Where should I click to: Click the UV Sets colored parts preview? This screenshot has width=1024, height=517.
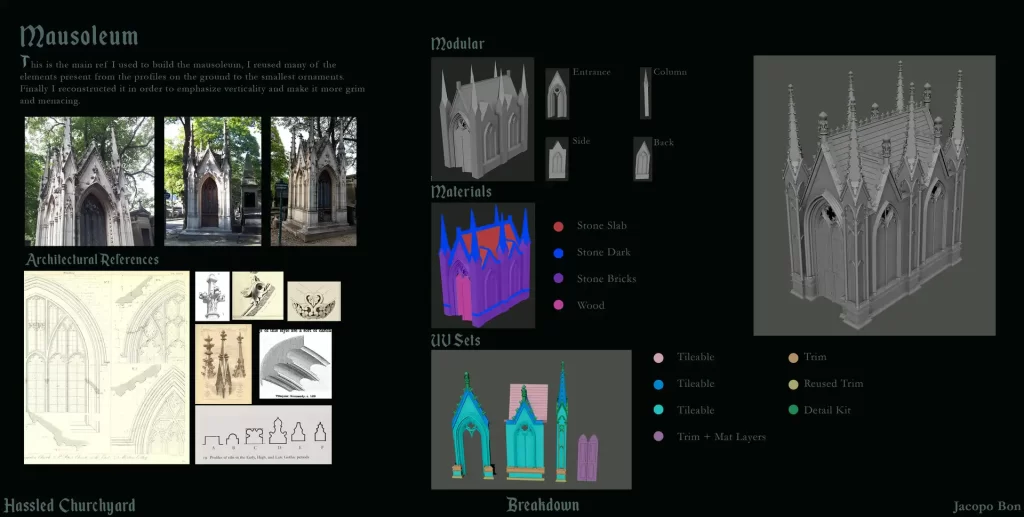(531, 419)
